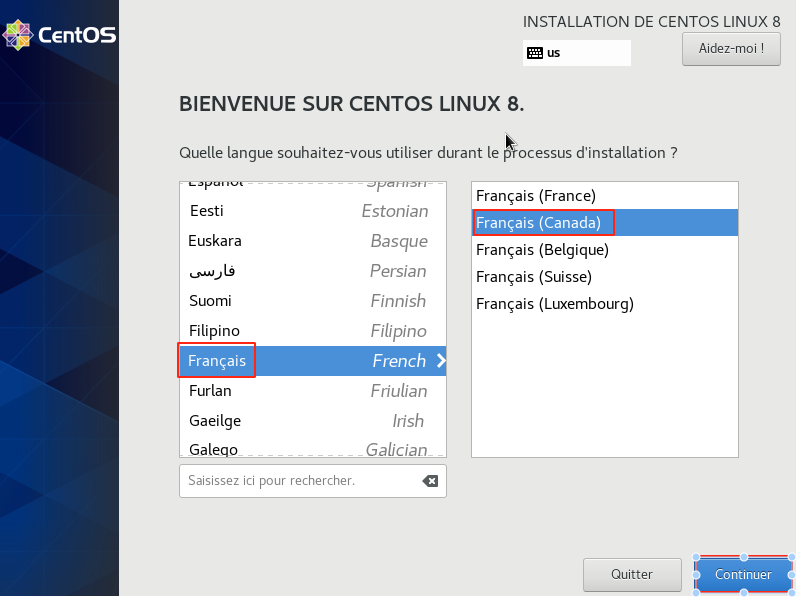Choose Suomi (Finnish) language

point(210,301)
